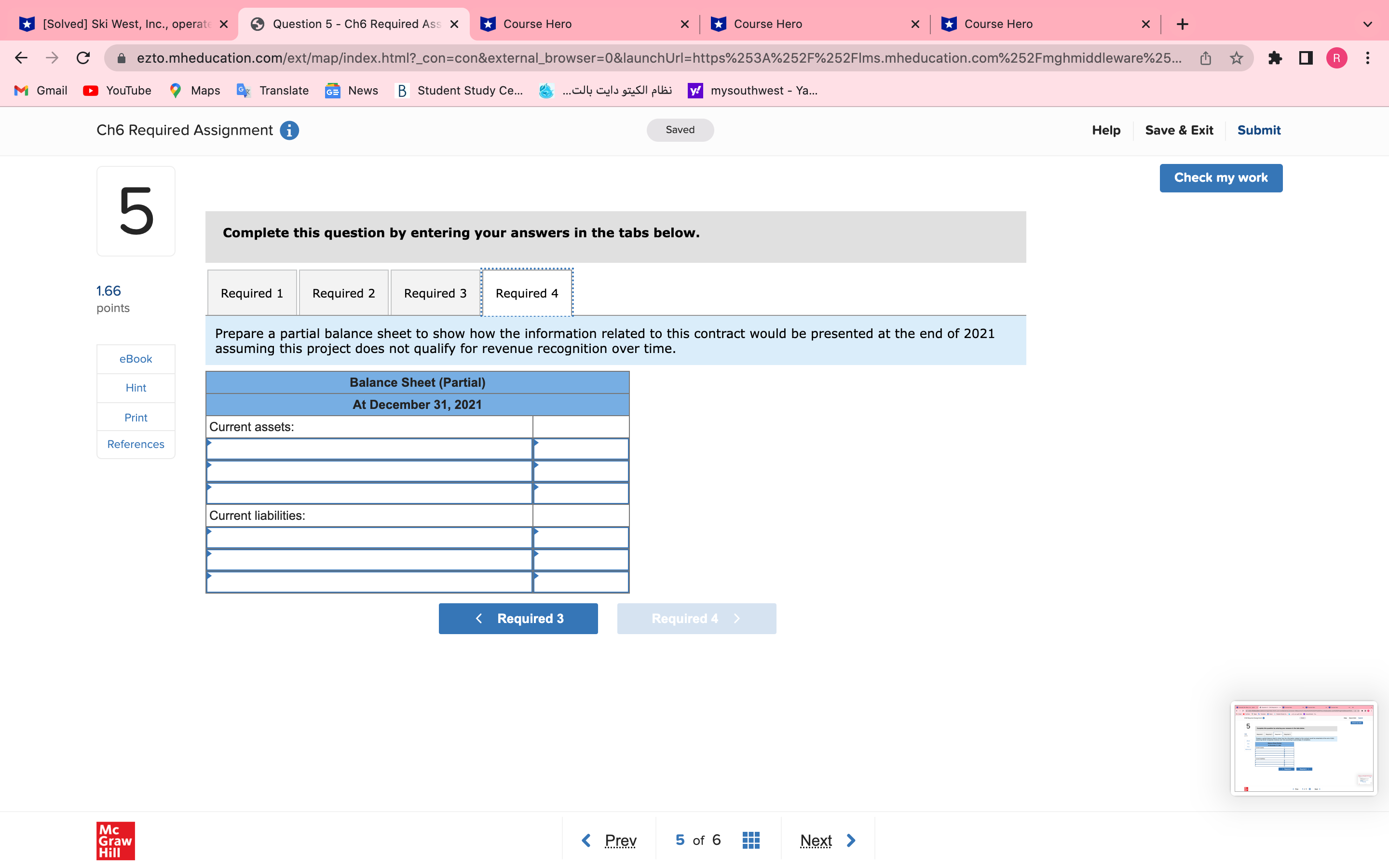1389x868 pixels.
Task: Open the screenshot preview thumbnail
Action: click(1303, 747)
